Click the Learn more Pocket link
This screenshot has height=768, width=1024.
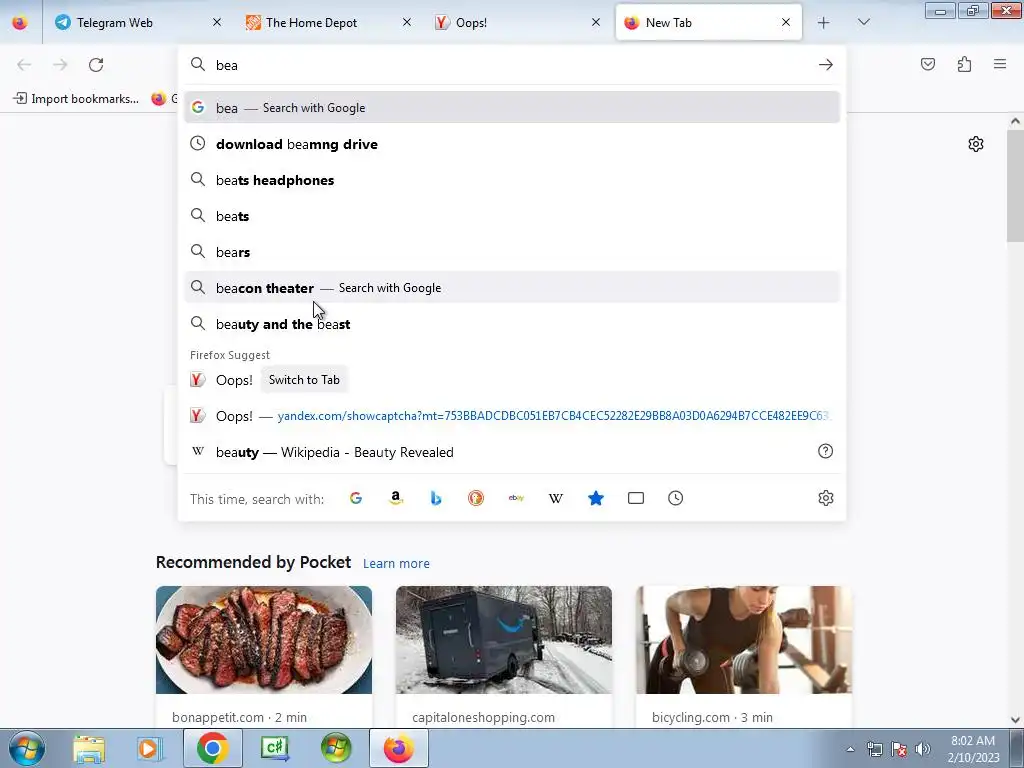[x=396, y=564]
